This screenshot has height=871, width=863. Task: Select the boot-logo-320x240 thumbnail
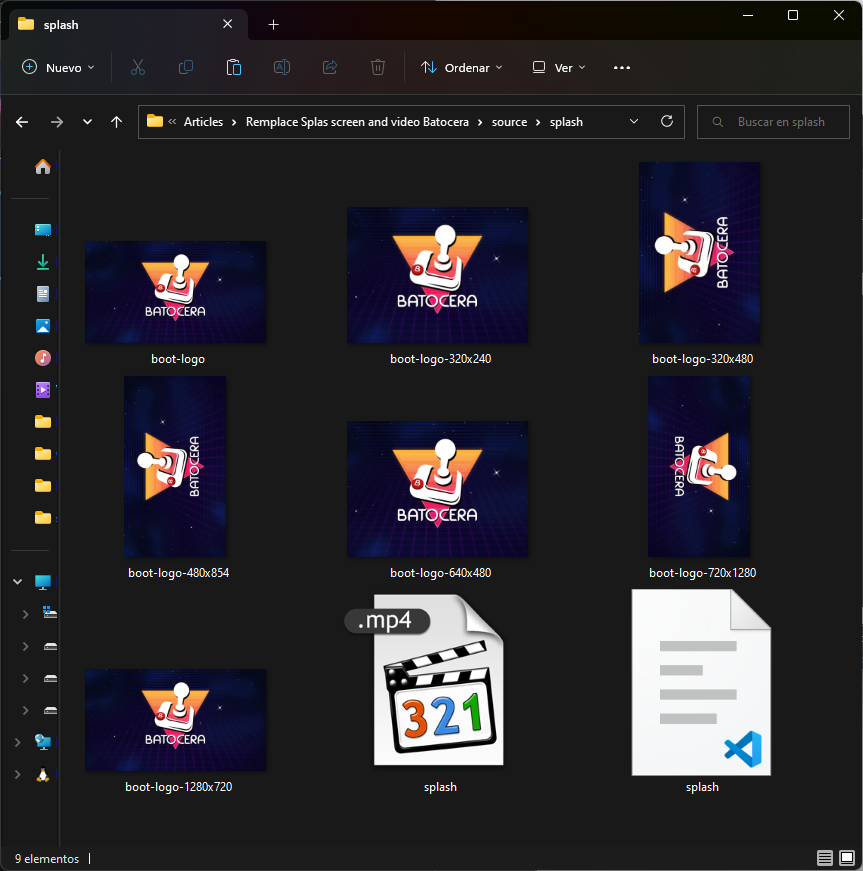tap(438, 275)
